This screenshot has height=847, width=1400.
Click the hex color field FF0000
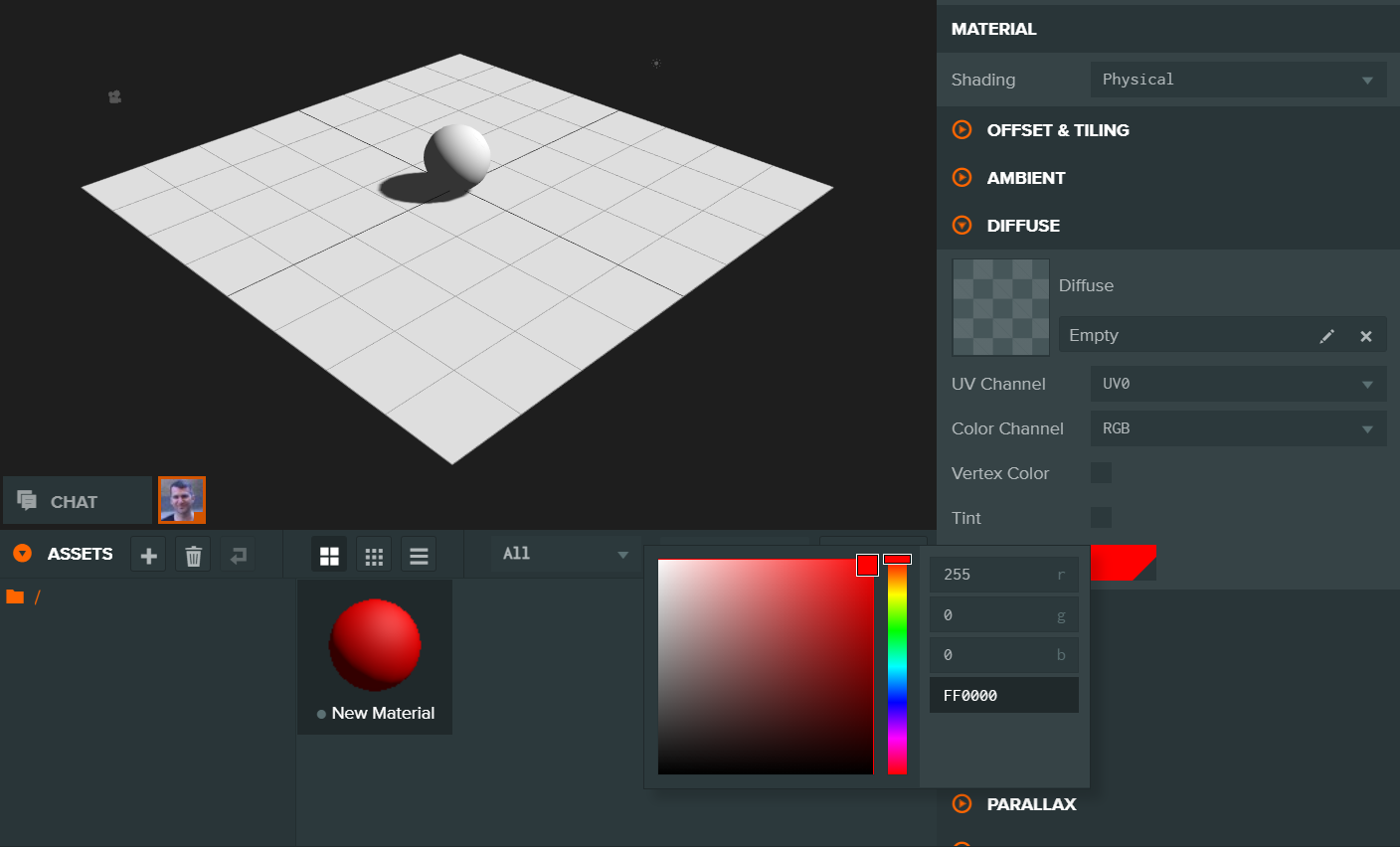coord(1003,695)
